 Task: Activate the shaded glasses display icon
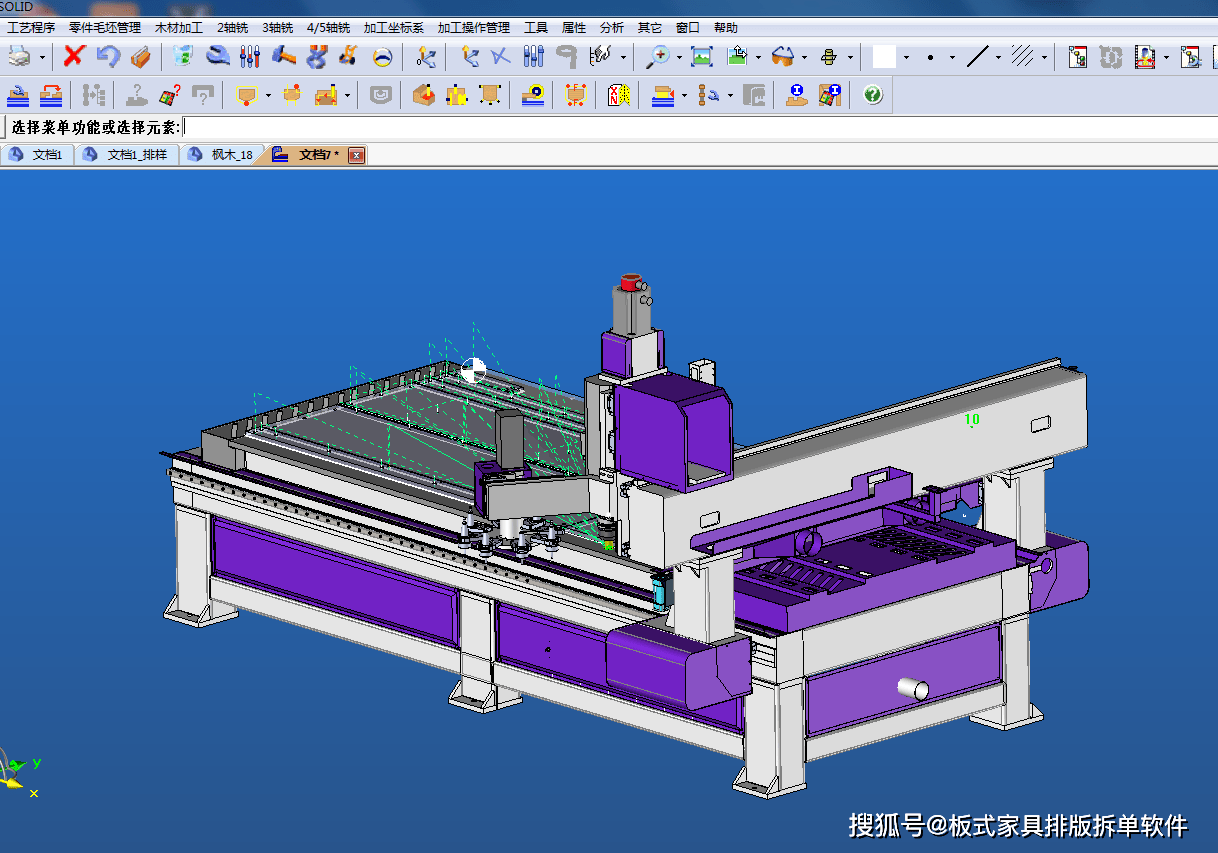point(783,57)
